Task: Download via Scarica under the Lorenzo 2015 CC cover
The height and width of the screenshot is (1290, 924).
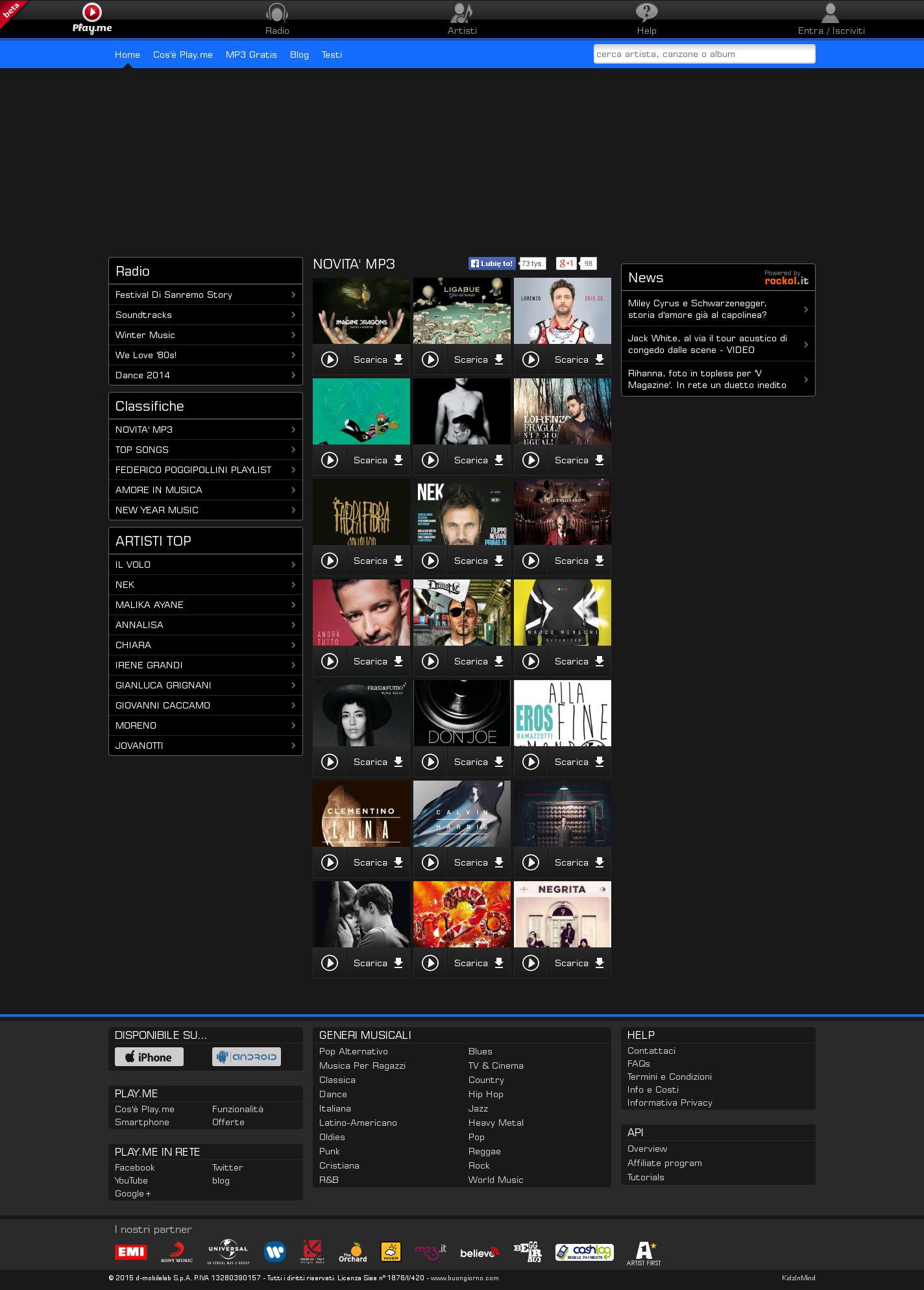Action: [579, 359]
